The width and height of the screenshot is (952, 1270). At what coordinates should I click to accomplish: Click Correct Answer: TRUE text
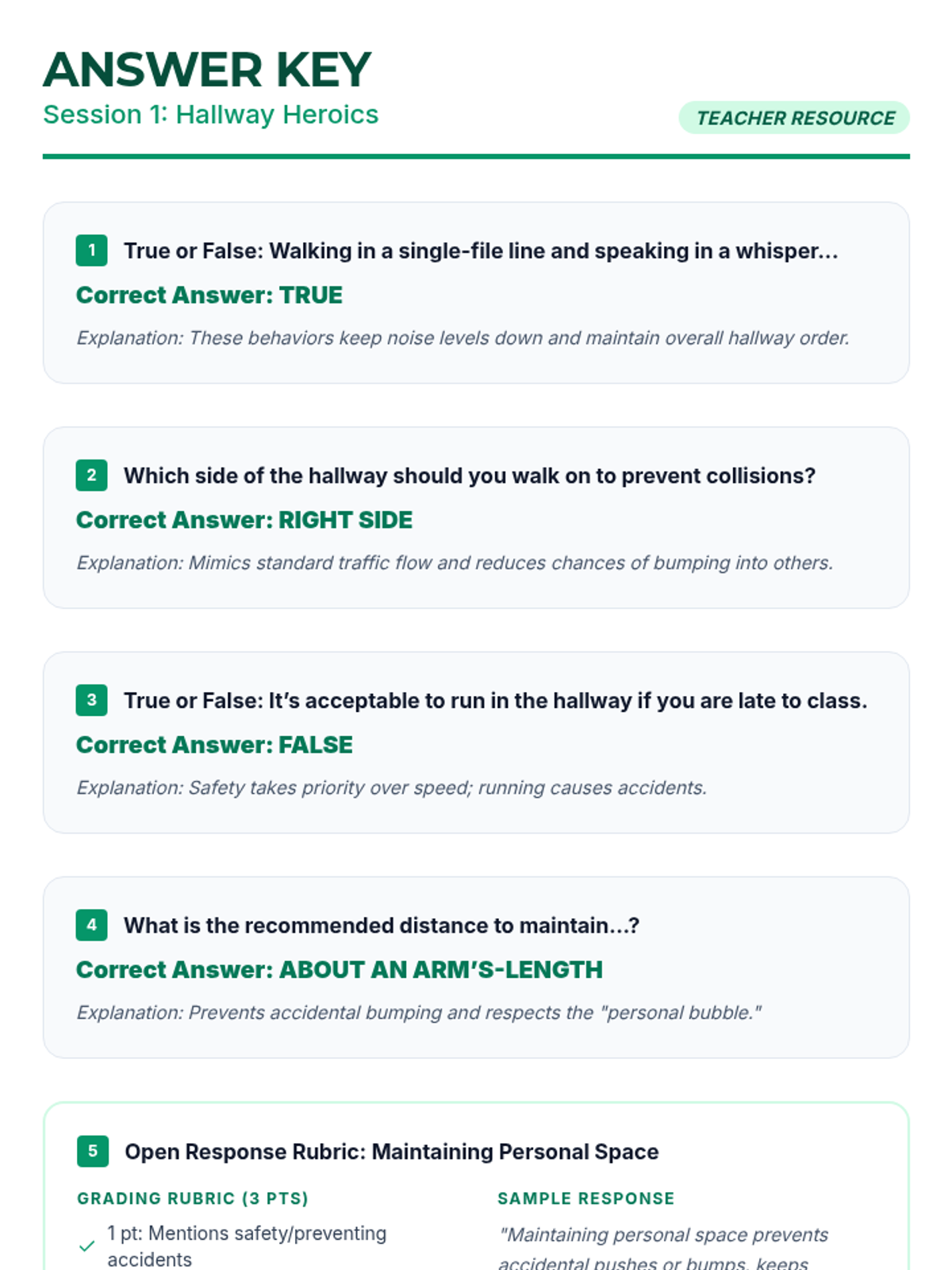pos(209,295)
